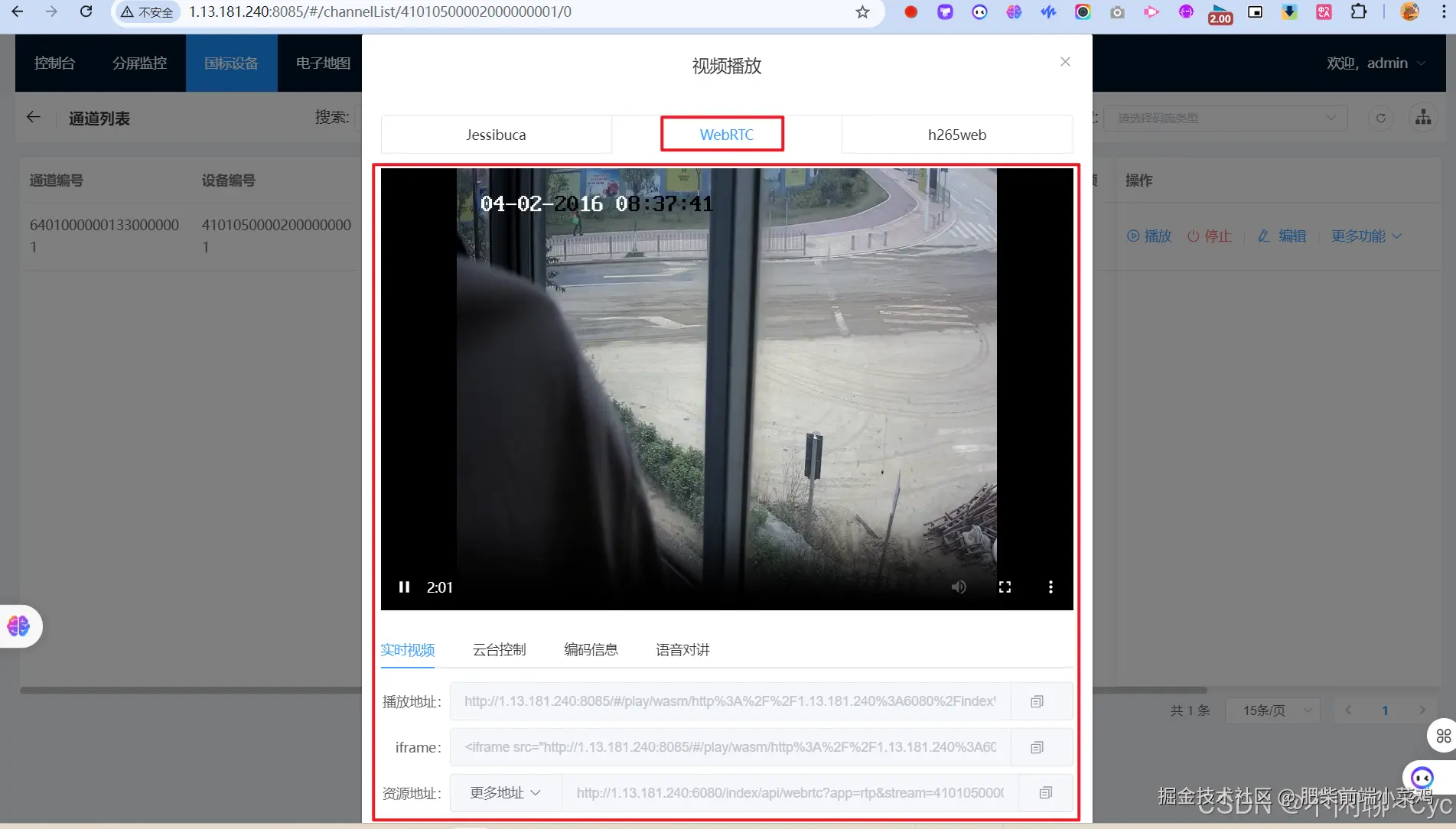
Task: Click the camera screenshot extension icon
Action: pyautogui.click(x=1117, y=12)
